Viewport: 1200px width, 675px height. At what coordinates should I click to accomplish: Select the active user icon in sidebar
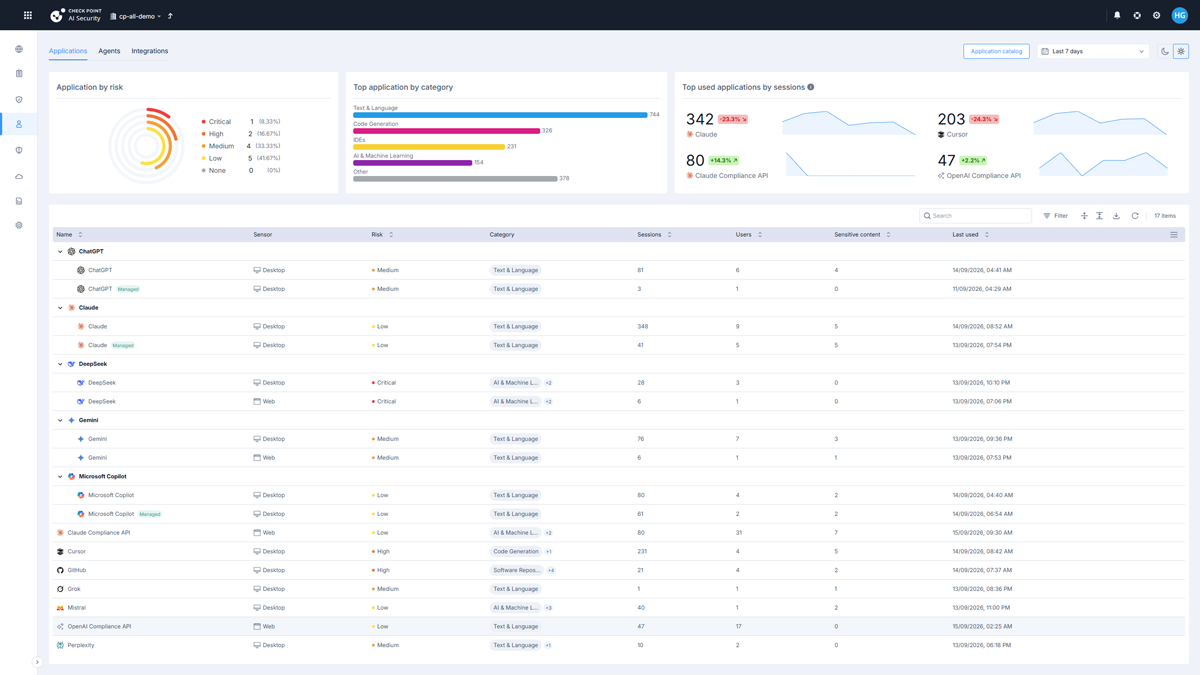click(x=19, y=124)
